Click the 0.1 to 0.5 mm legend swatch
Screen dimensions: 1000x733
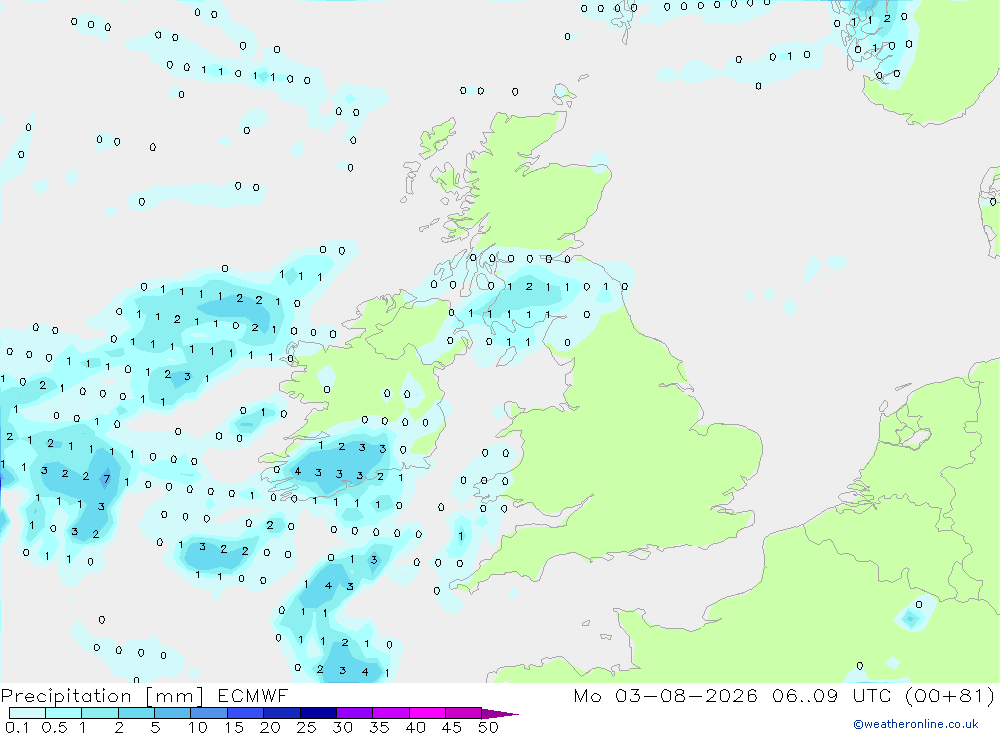click(x=27, y=713)
